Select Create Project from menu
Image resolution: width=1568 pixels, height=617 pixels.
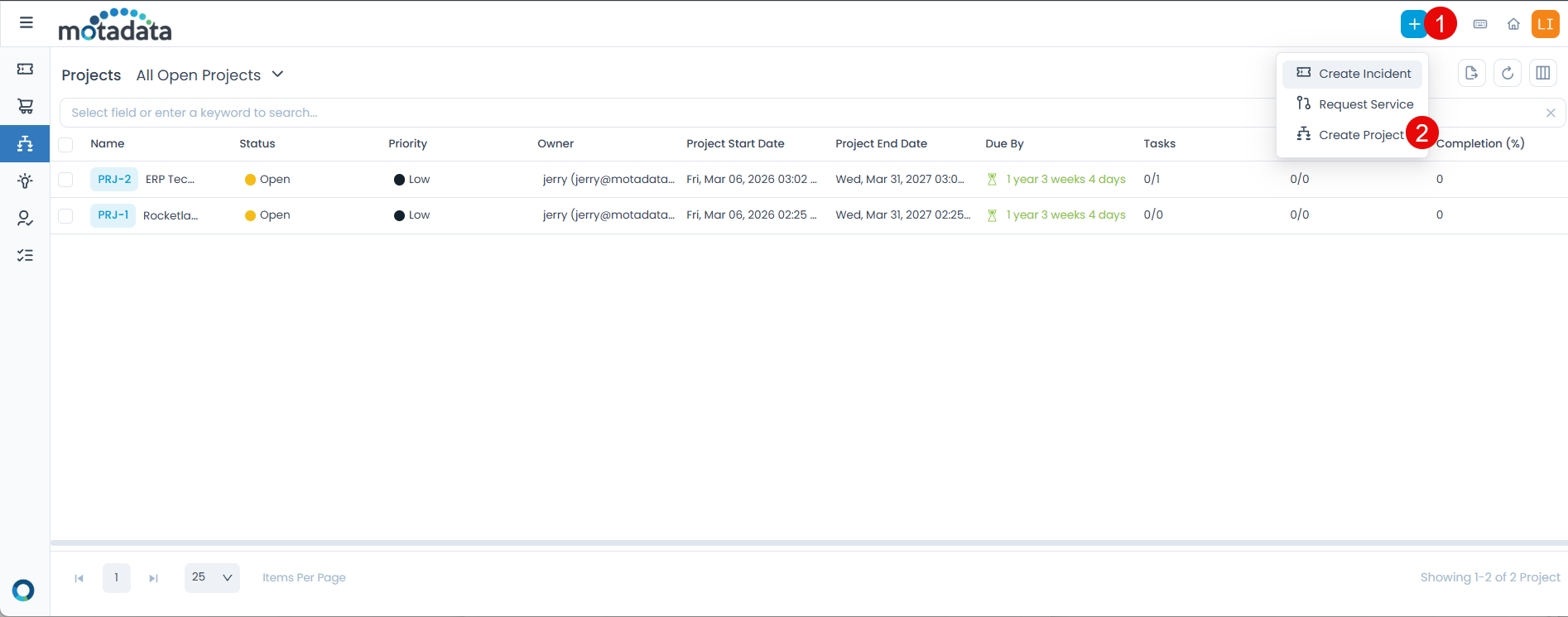coord(1360,135)
